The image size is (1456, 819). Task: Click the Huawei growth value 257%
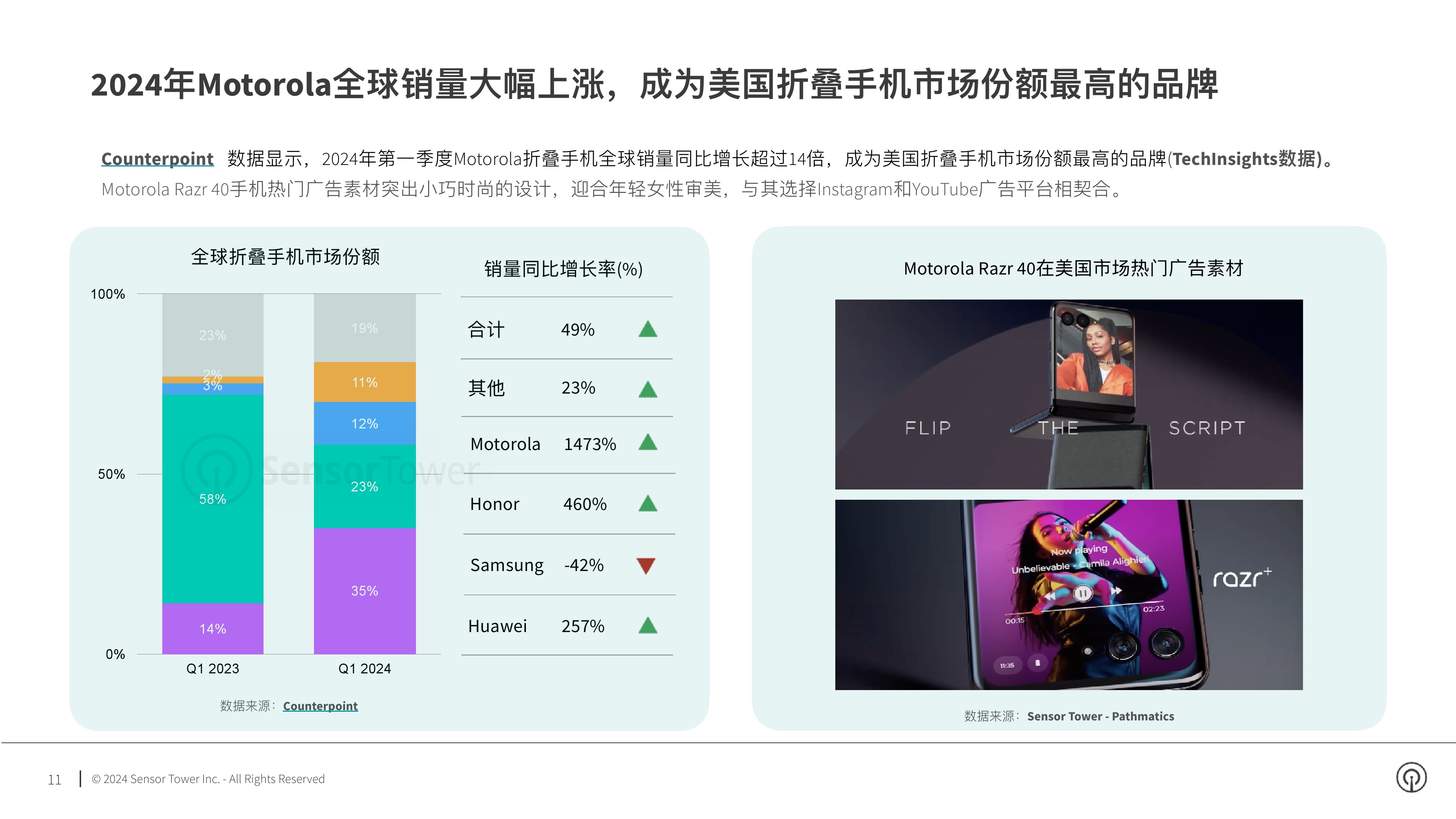coord(583,626)
